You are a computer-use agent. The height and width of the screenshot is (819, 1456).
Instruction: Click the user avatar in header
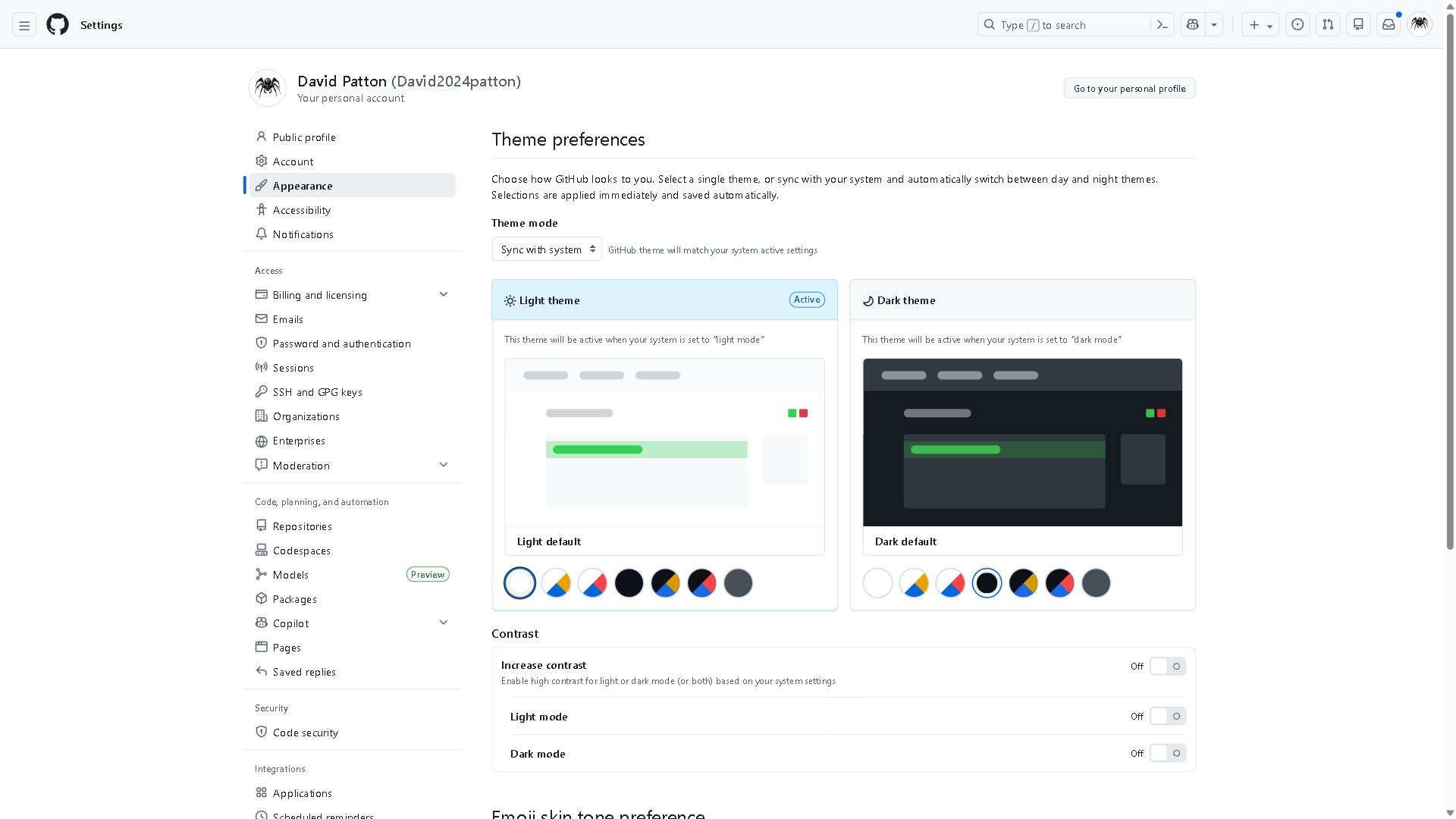pyautogui.click(x=1420, y=24)
